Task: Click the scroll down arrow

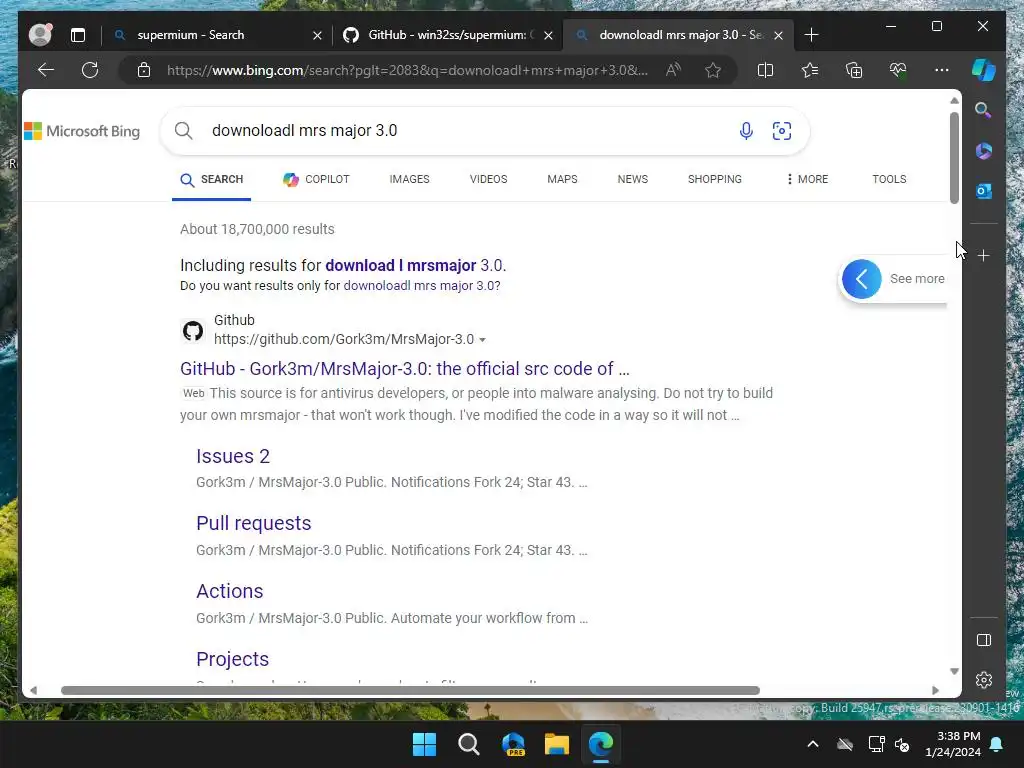Action: (954, 671)
